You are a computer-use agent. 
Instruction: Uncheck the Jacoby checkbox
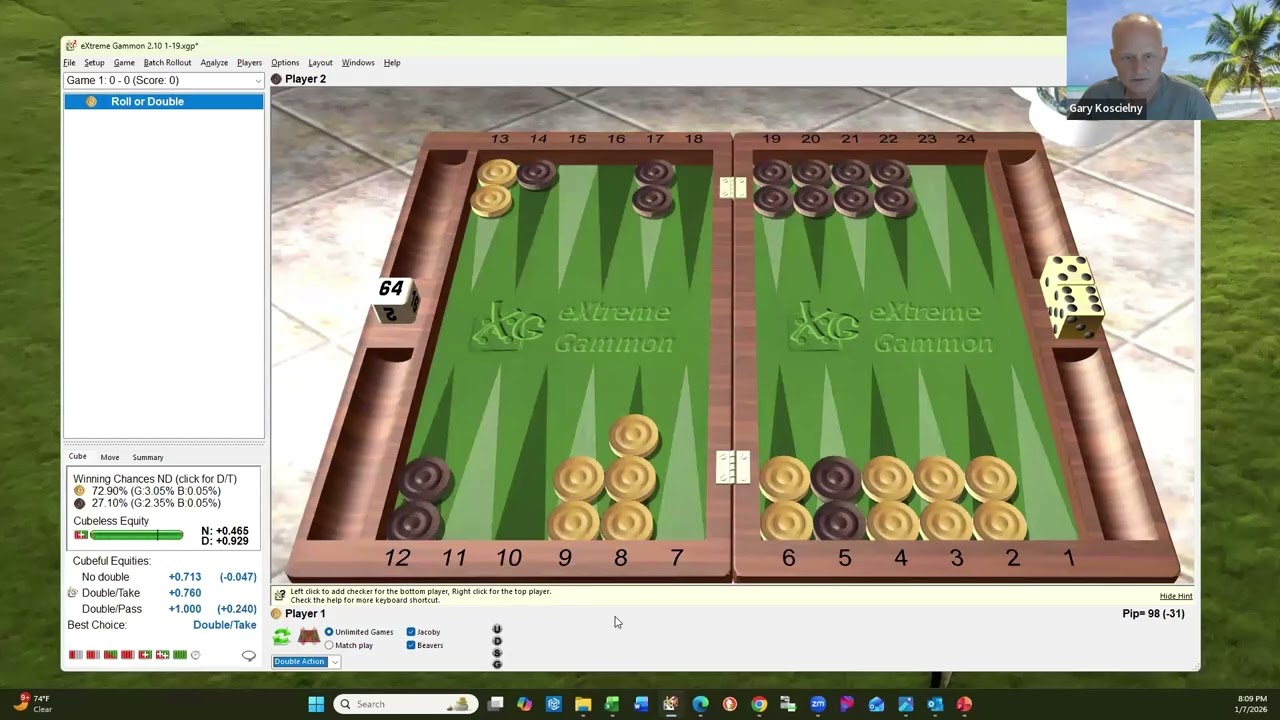click(411, 632)
